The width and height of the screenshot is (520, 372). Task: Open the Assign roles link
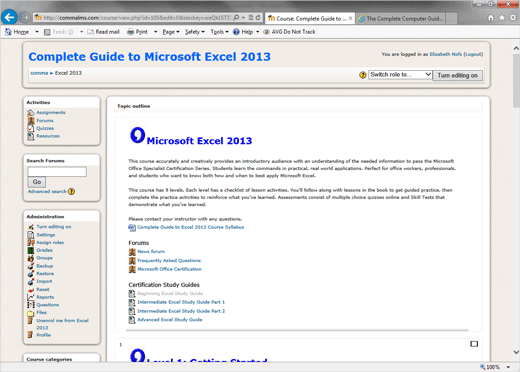pyautogui.click(x=50, y=242)
